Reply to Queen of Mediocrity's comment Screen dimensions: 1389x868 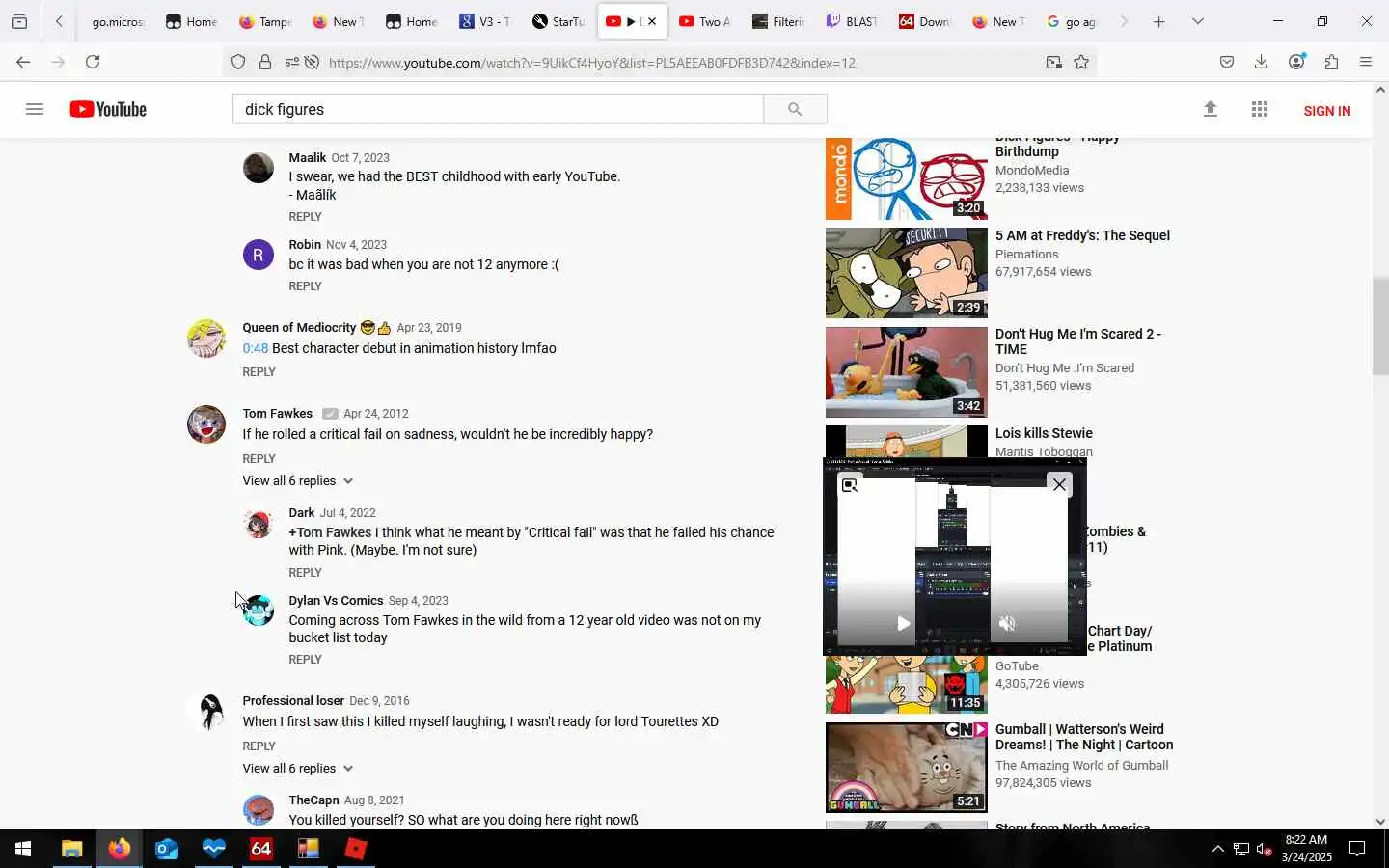coord(259,372)
